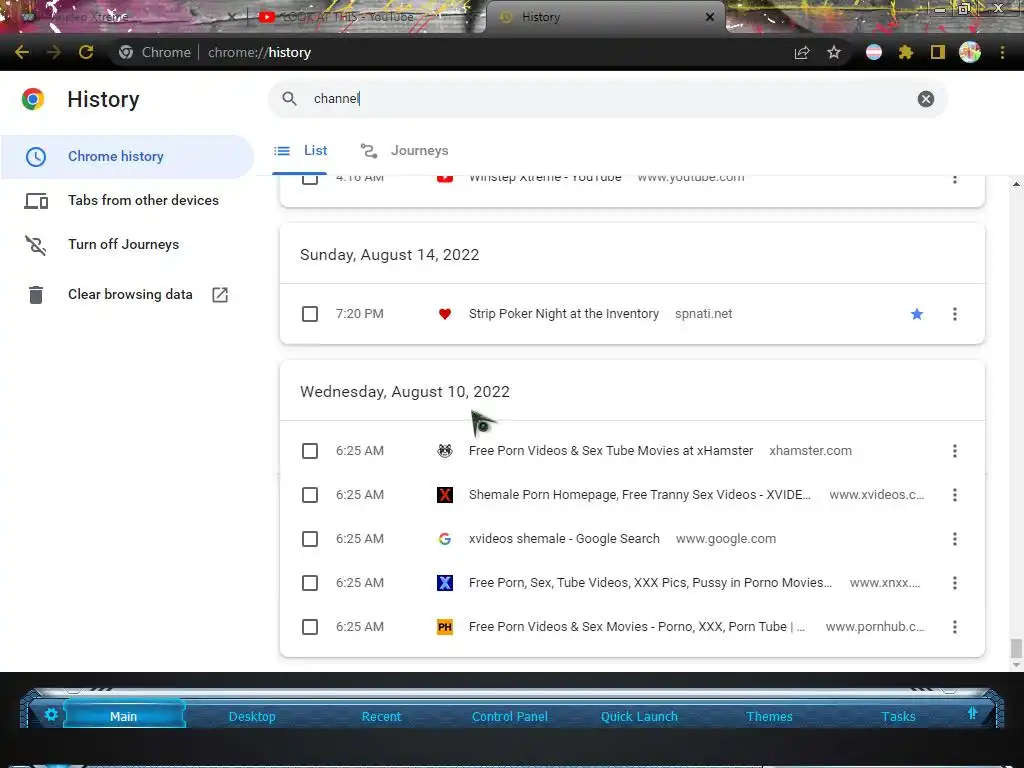Select the Strip Poker Night entry checkbox
This screenshot has width=1024, height=768.
[x=310, y=314]
